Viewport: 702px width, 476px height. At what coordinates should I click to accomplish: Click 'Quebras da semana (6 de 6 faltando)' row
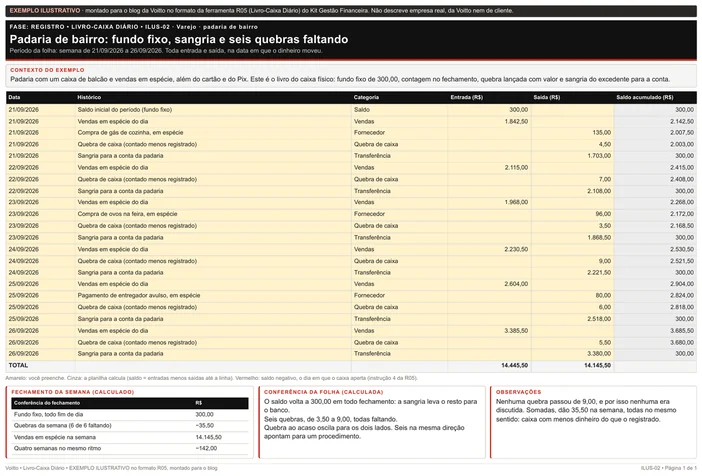point(130,426)
